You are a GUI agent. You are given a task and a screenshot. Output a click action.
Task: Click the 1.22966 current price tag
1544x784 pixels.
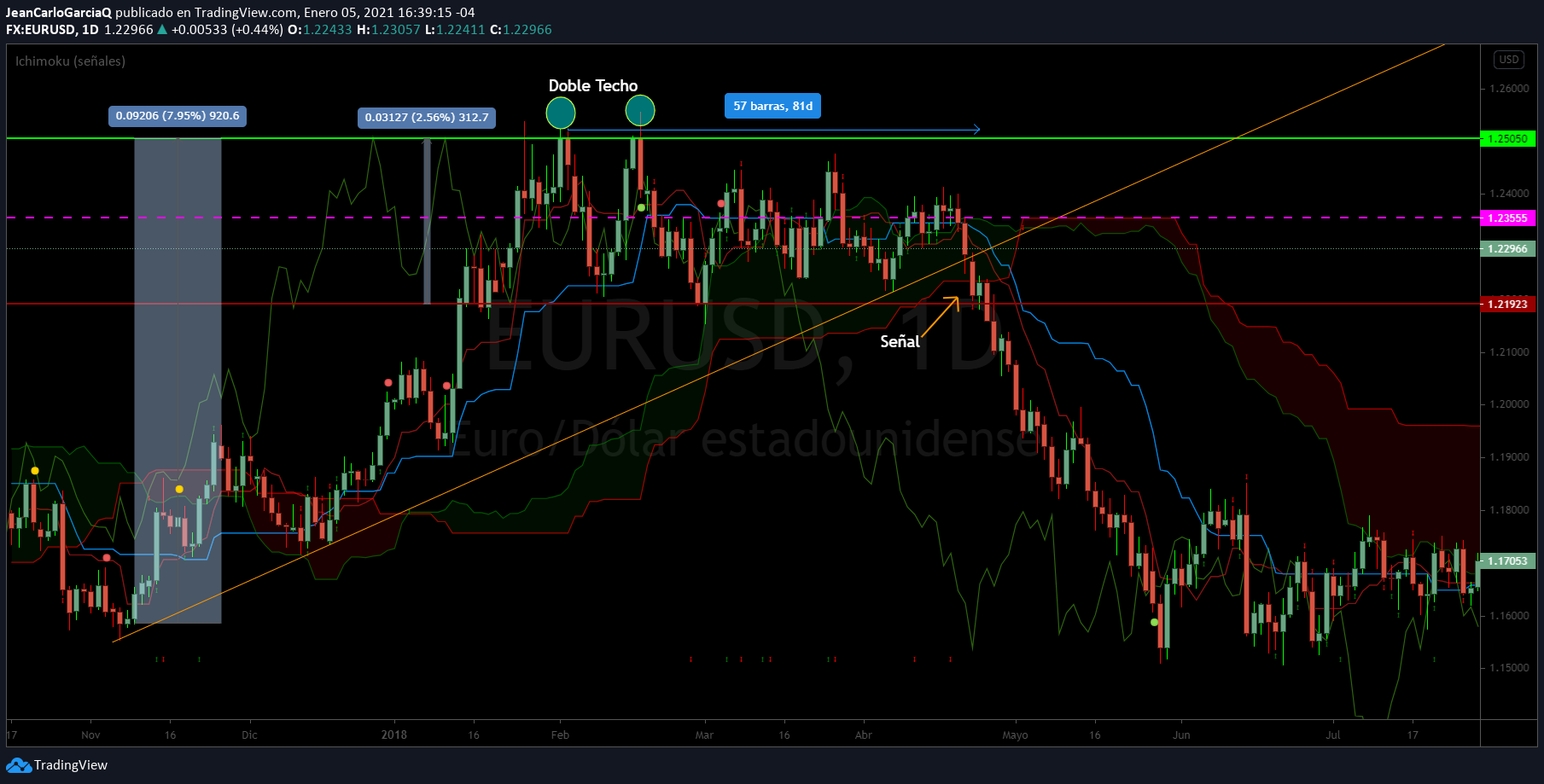[x=1507, y=249]
